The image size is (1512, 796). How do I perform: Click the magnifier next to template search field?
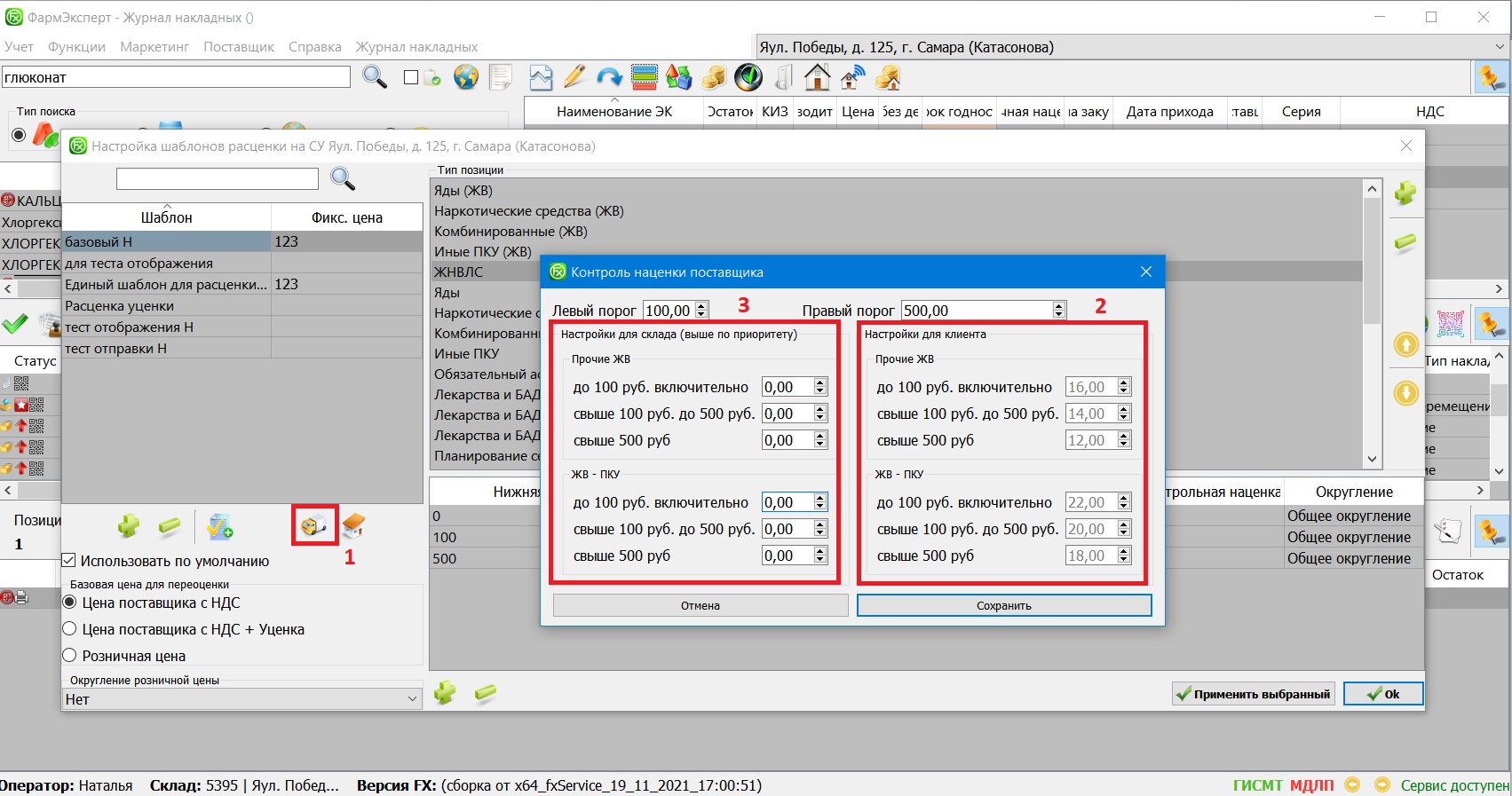coord(343,178)
